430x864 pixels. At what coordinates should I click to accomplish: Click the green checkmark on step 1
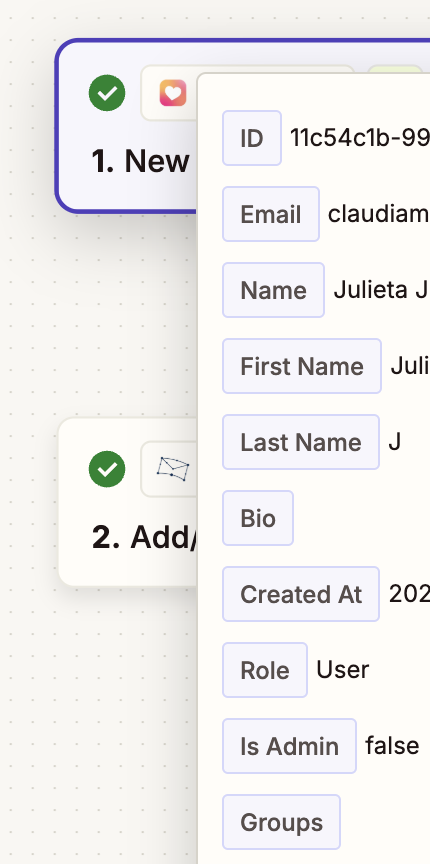click(107, 93)
